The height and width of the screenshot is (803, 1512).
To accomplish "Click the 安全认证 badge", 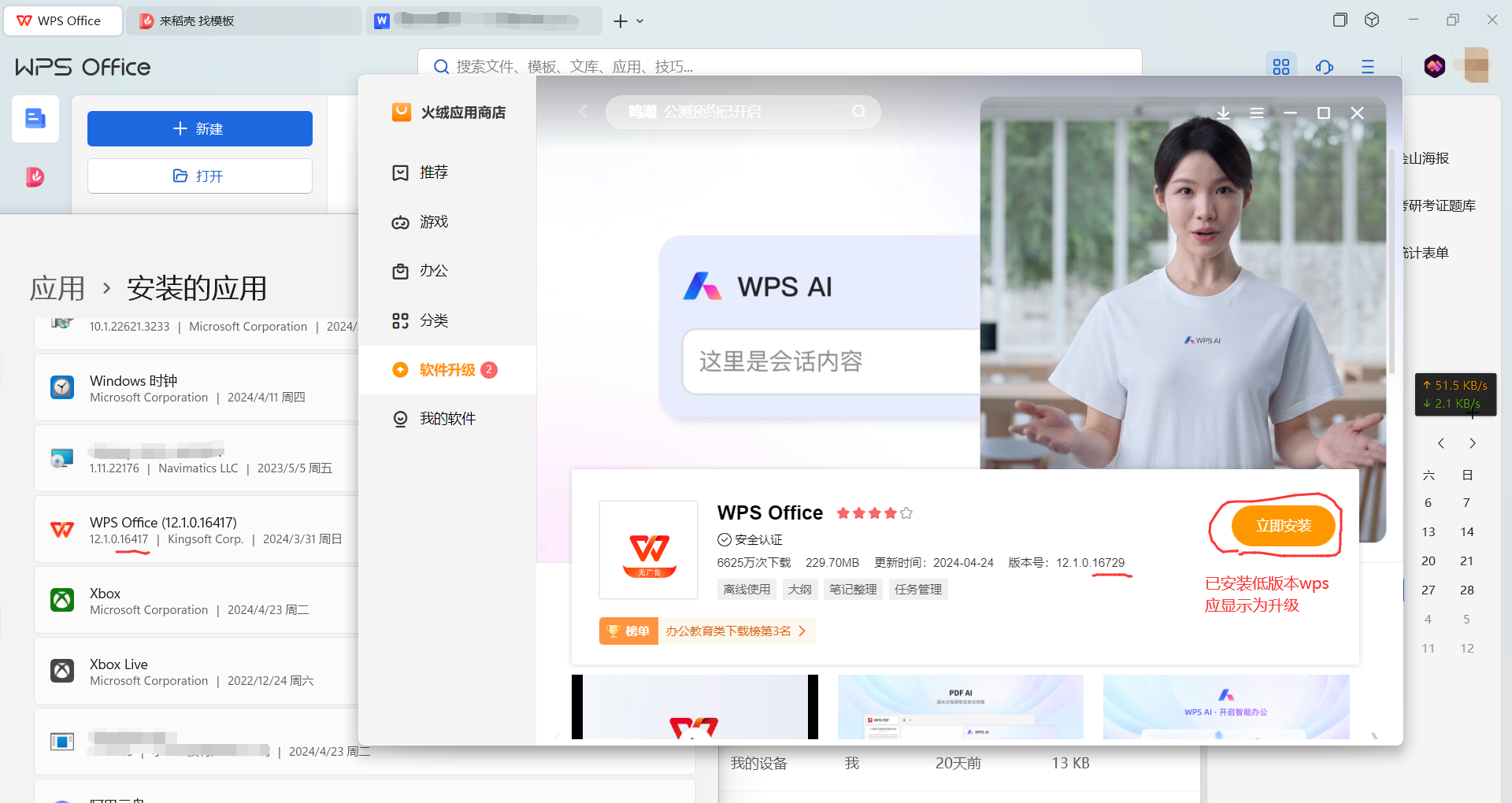I will pos(750,540).
